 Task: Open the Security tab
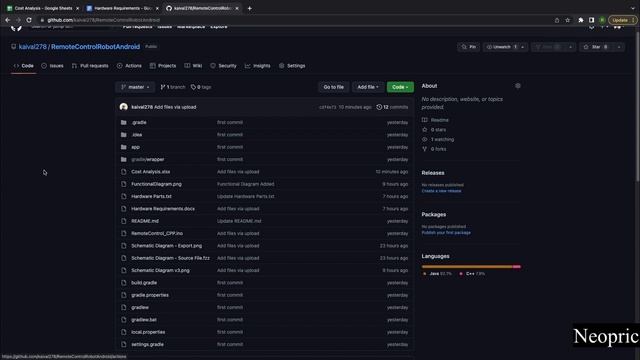click(x=223, y=66)
